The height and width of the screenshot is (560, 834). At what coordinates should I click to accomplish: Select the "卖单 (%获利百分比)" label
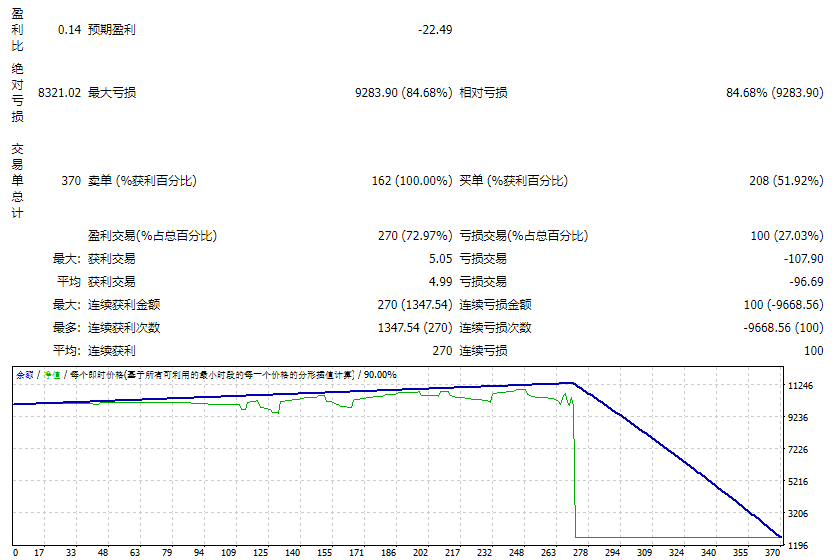click(142, 181)
